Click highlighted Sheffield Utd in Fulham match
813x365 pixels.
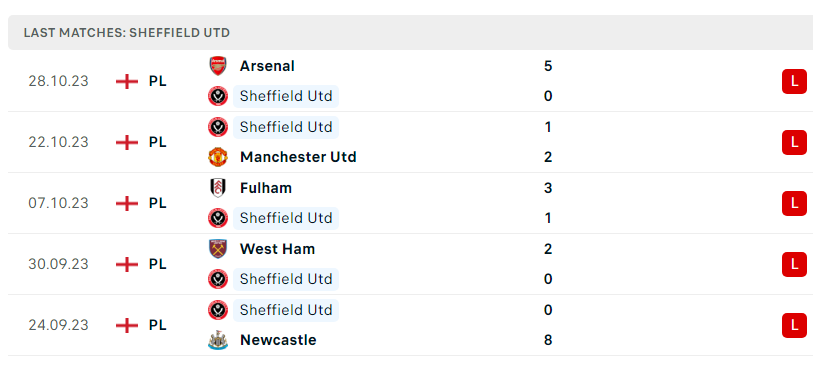pyautogui.click(x=286, y=218)
